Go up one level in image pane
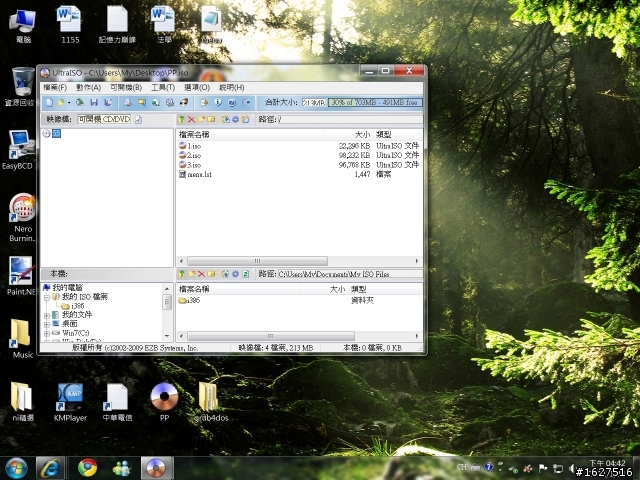 tap(182, 119)
